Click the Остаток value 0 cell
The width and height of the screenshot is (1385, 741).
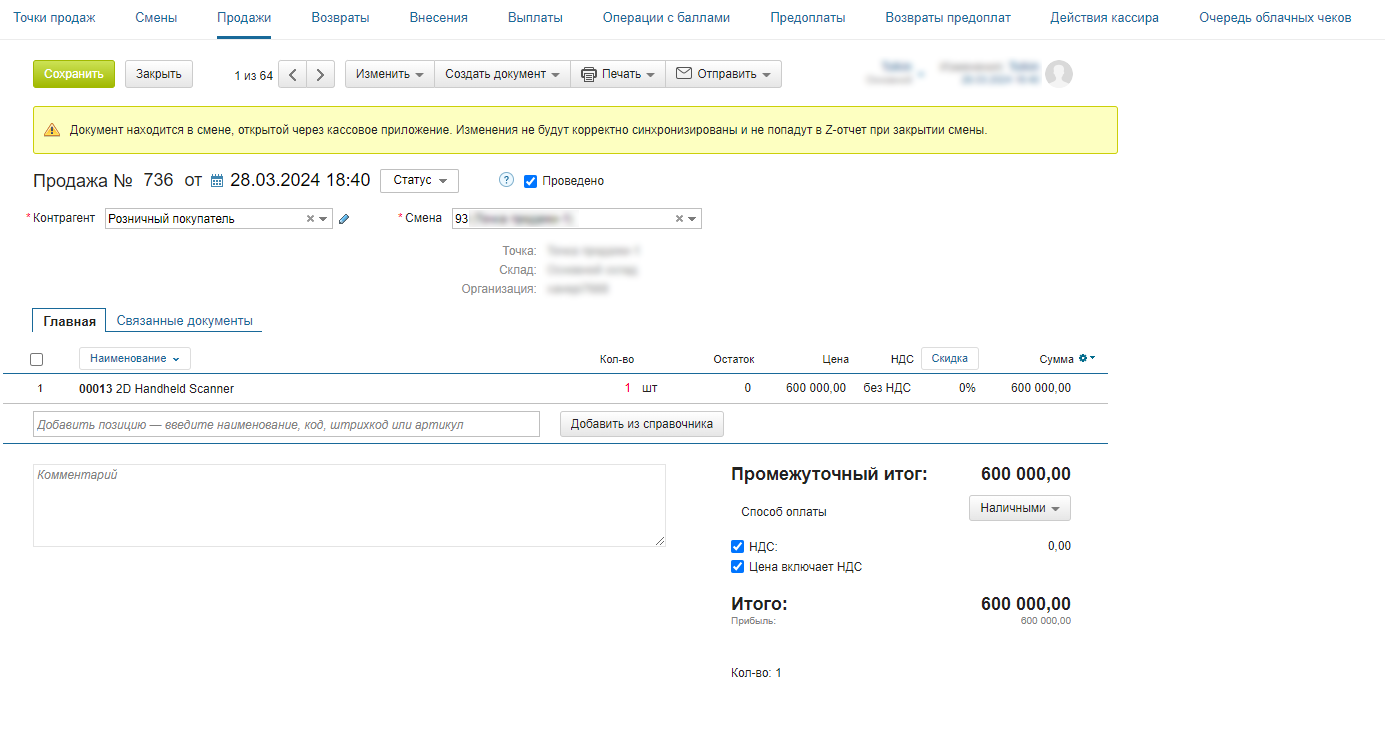pyautogui.click(x=747, y=388)
